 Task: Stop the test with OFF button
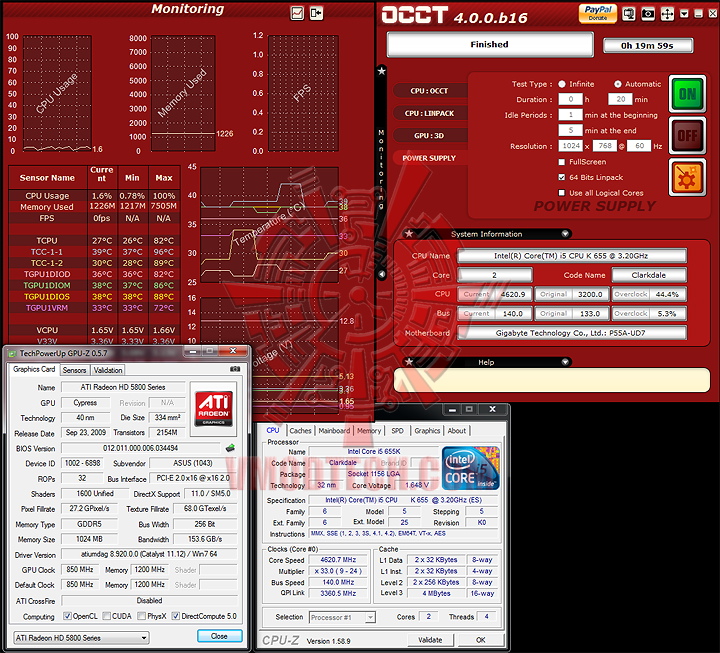click(687, 135)
